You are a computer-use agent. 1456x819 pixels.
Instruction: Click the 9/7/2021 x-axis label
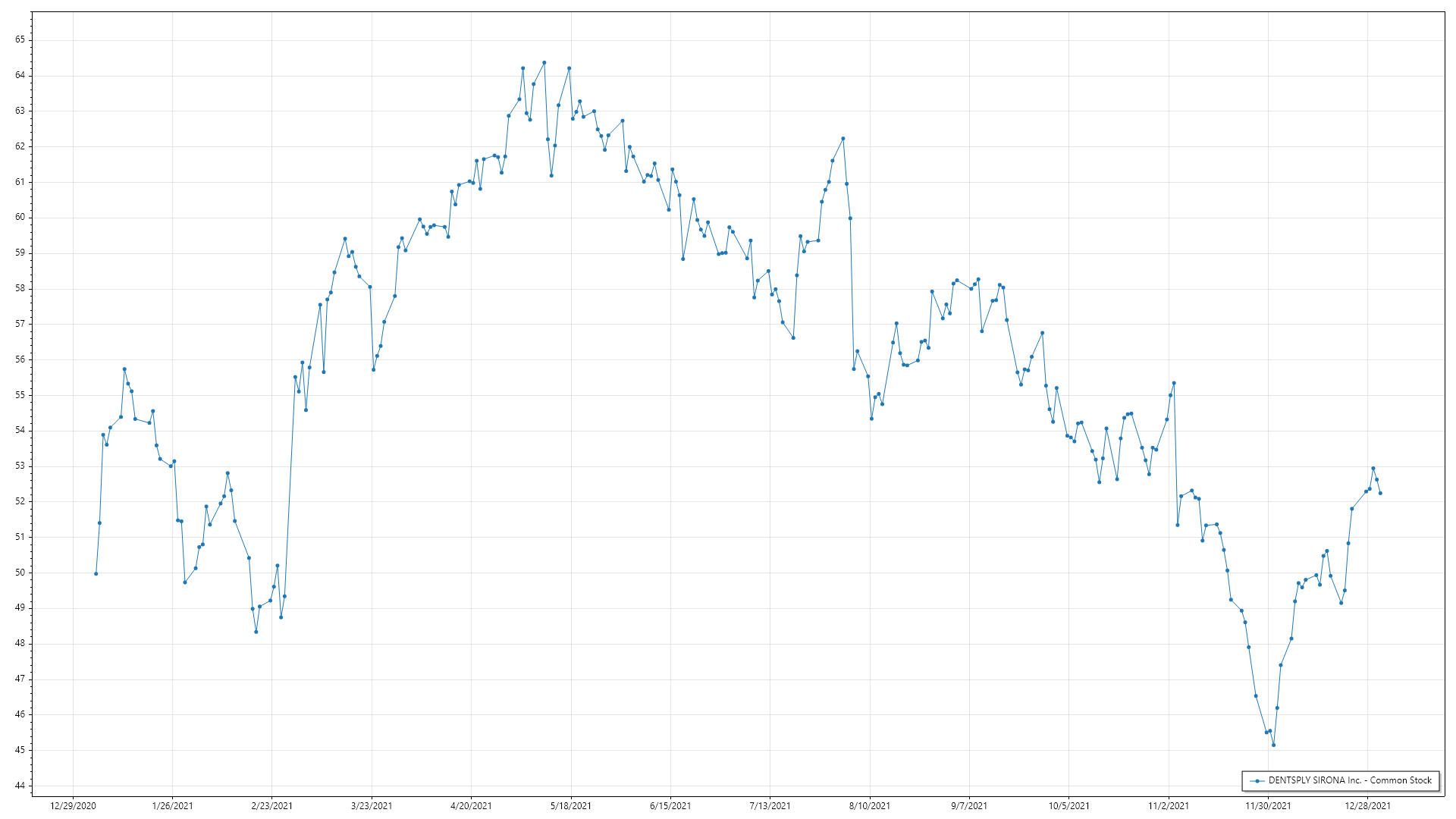(969, 805)
